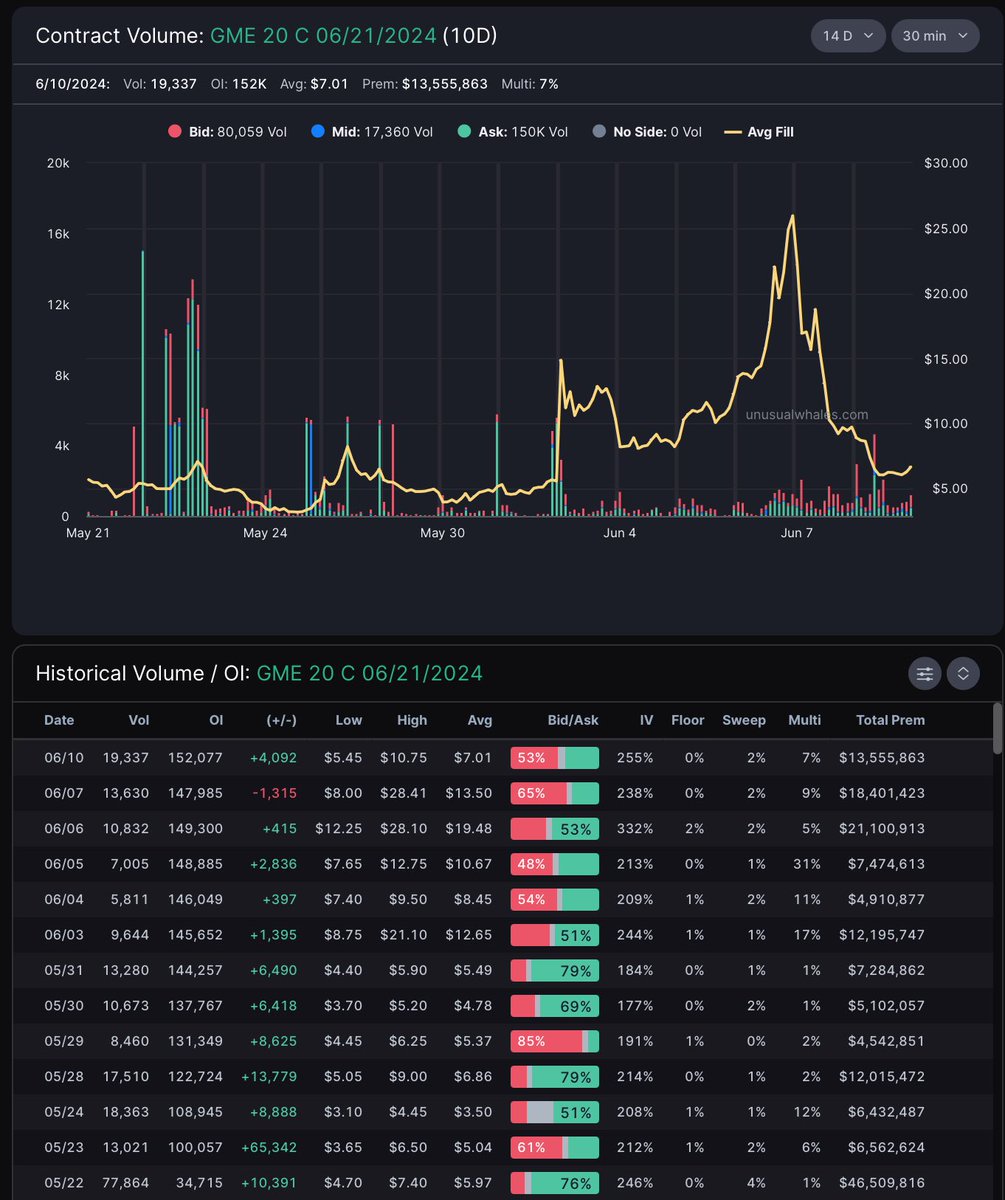This screenshot has width=1005, height=1200.
Task: Open the 14 D range dropdown
Action: tap(848, 36)
